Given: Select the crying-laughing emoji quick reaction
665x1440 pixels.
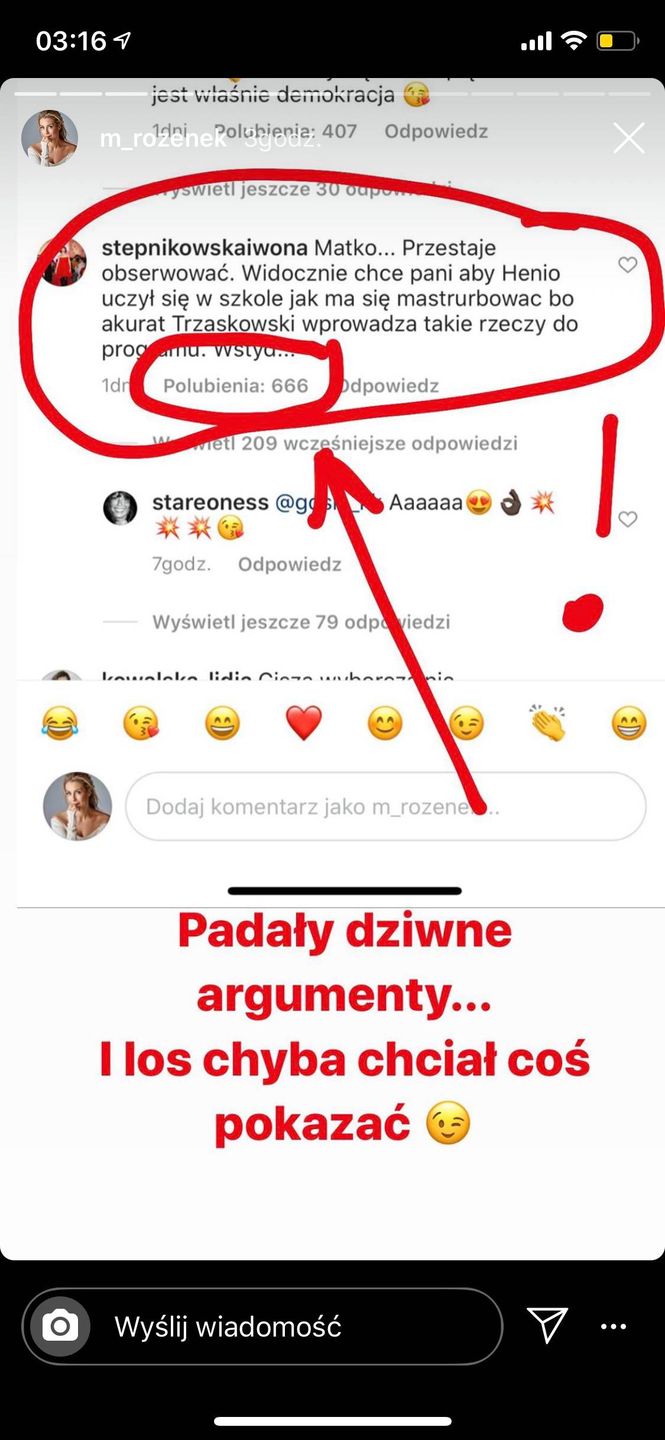Looking at the screenshot, I should 59,722.
